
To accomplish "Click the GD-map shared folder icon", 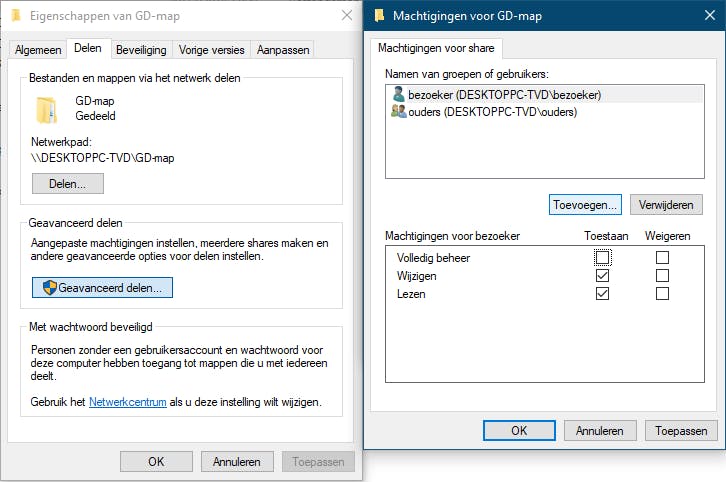I will pos(47,109).
